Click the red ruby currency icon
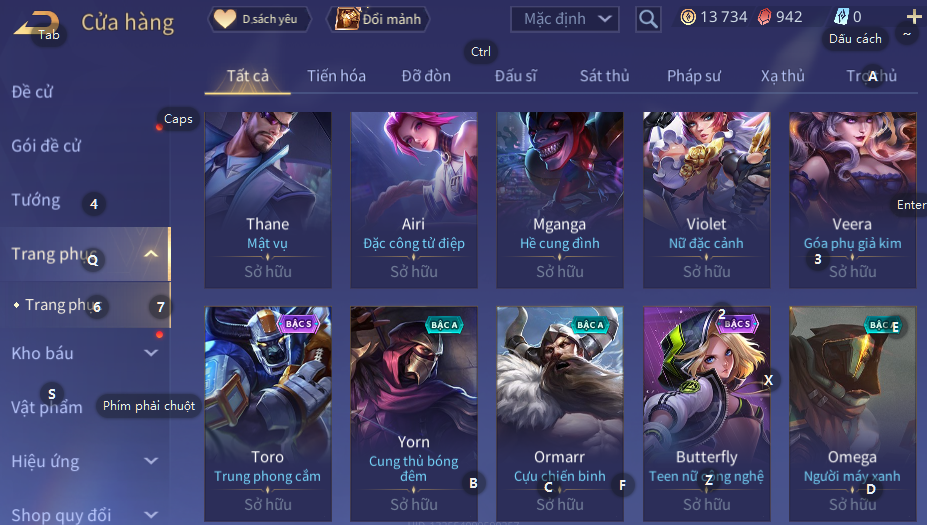The image size is (927, 525). [x=764, y=17]
